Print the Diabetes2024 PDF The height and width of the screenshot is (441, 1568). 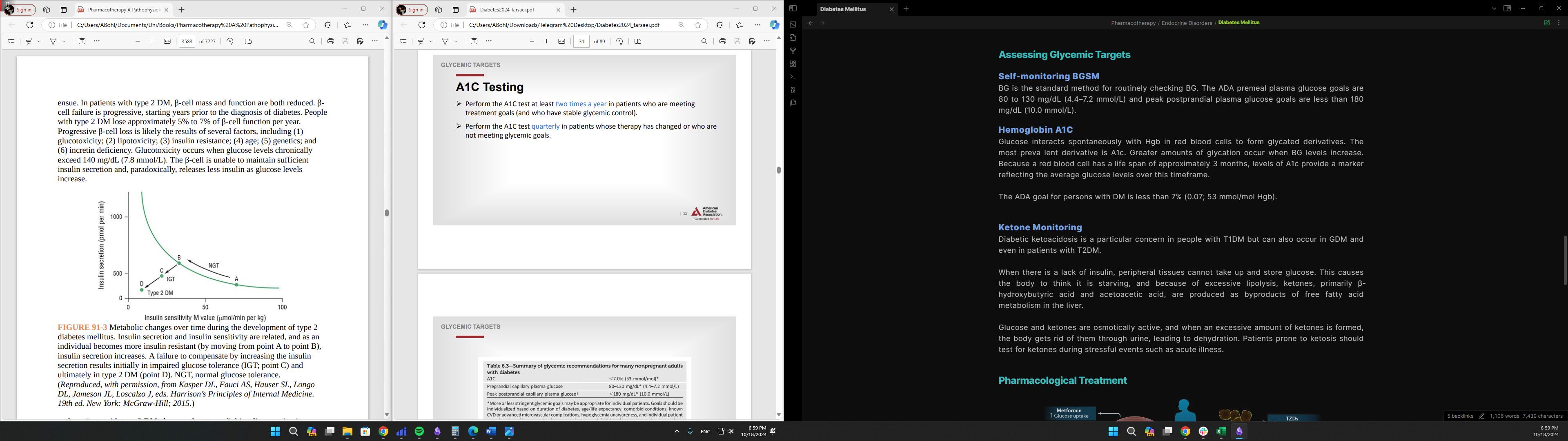(722, 41)
